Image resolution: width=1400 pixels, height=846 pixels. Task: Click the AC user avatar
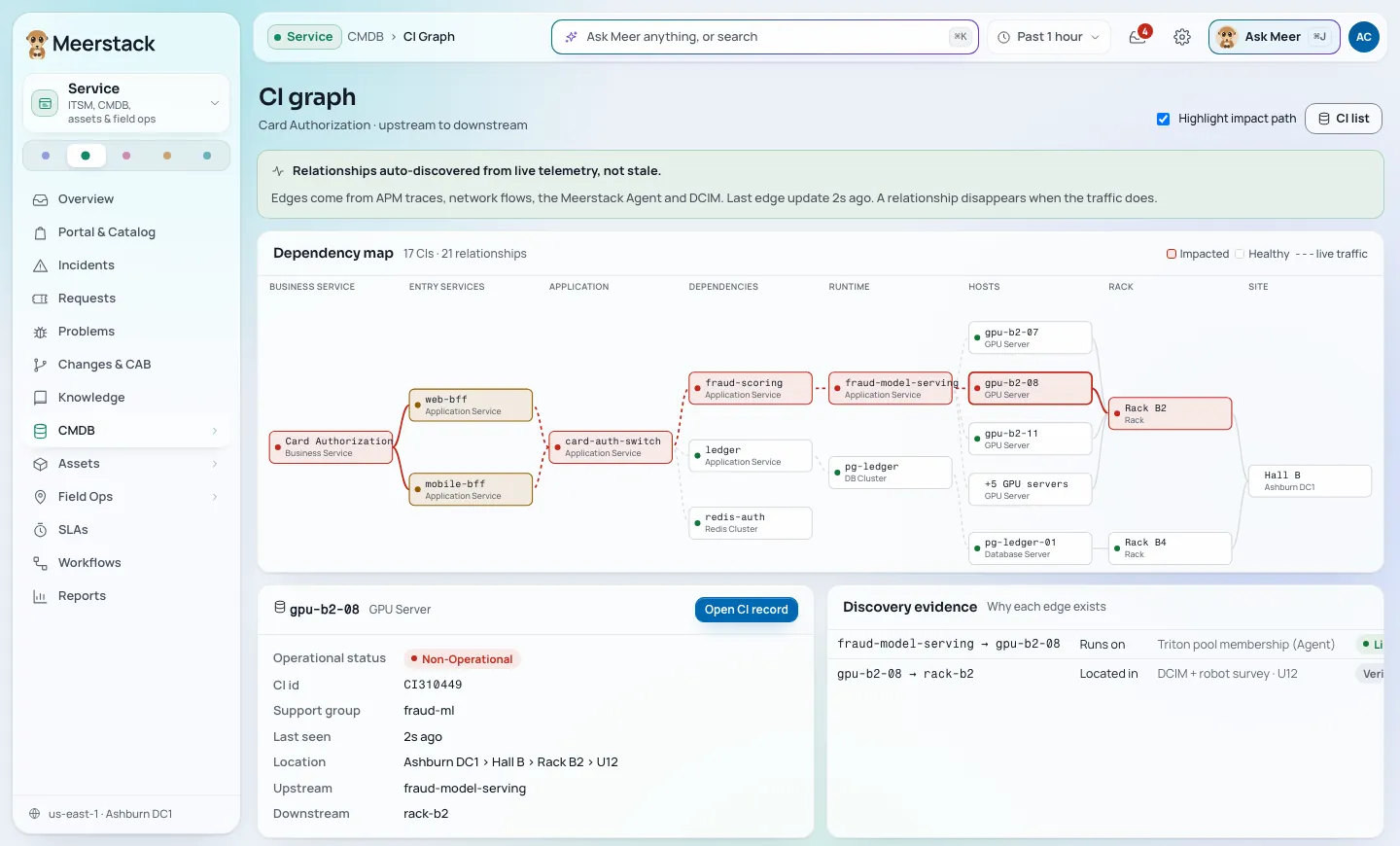click(x=1364, y=37)
